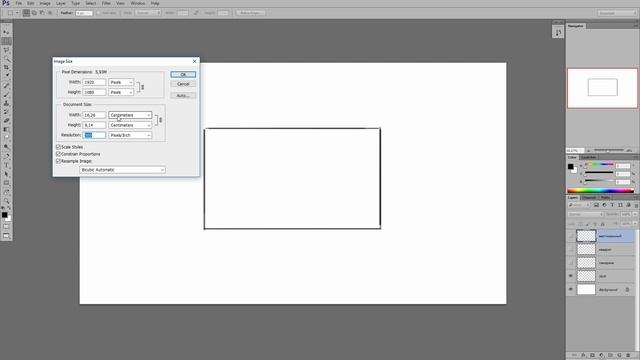Click Auto... button in Image Size
640x360 pixels.
183,96
